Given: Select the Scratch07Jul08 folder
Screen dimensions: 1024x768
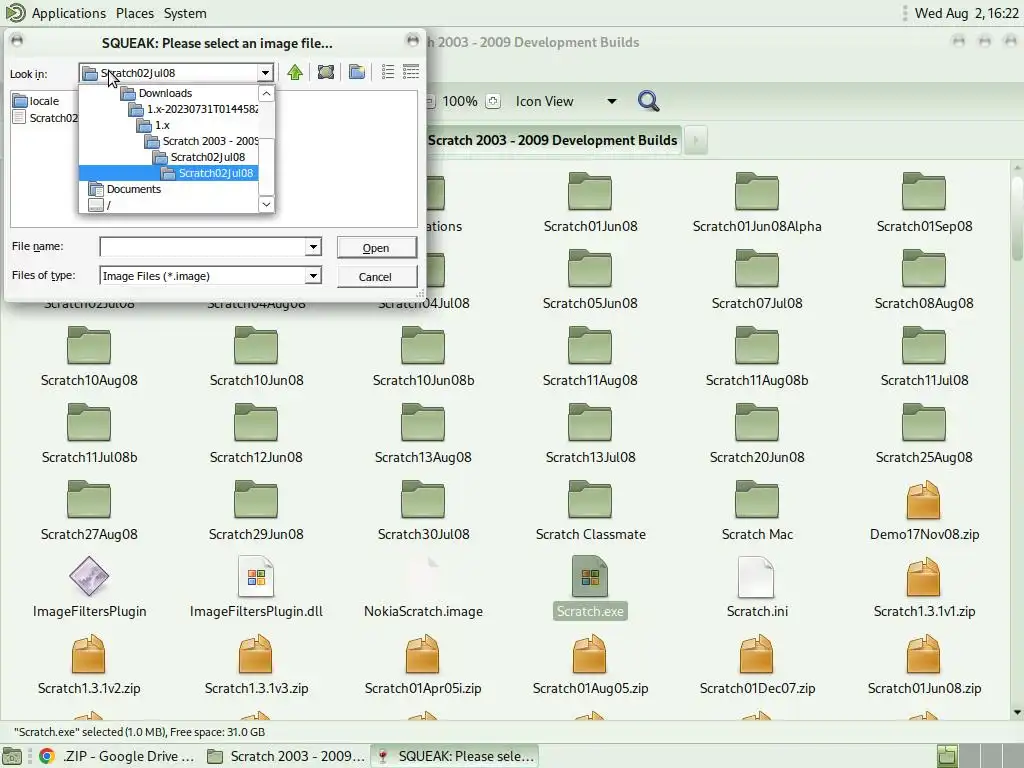Looking at the screenshot, I should point(757,280).
